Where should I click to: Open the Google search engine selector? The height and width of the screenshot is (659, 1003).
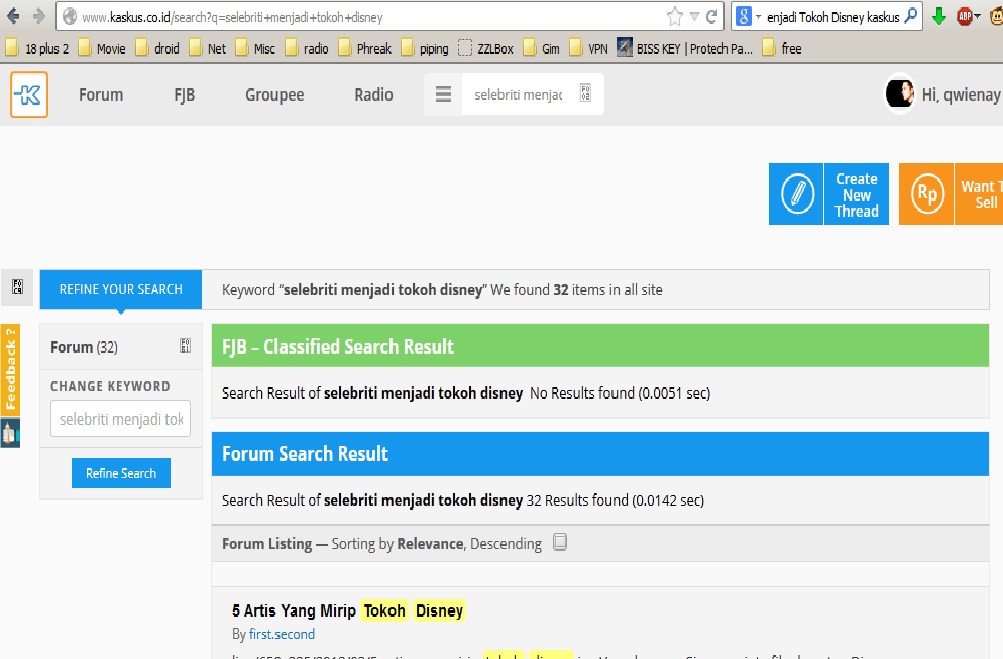coord(747,17)
